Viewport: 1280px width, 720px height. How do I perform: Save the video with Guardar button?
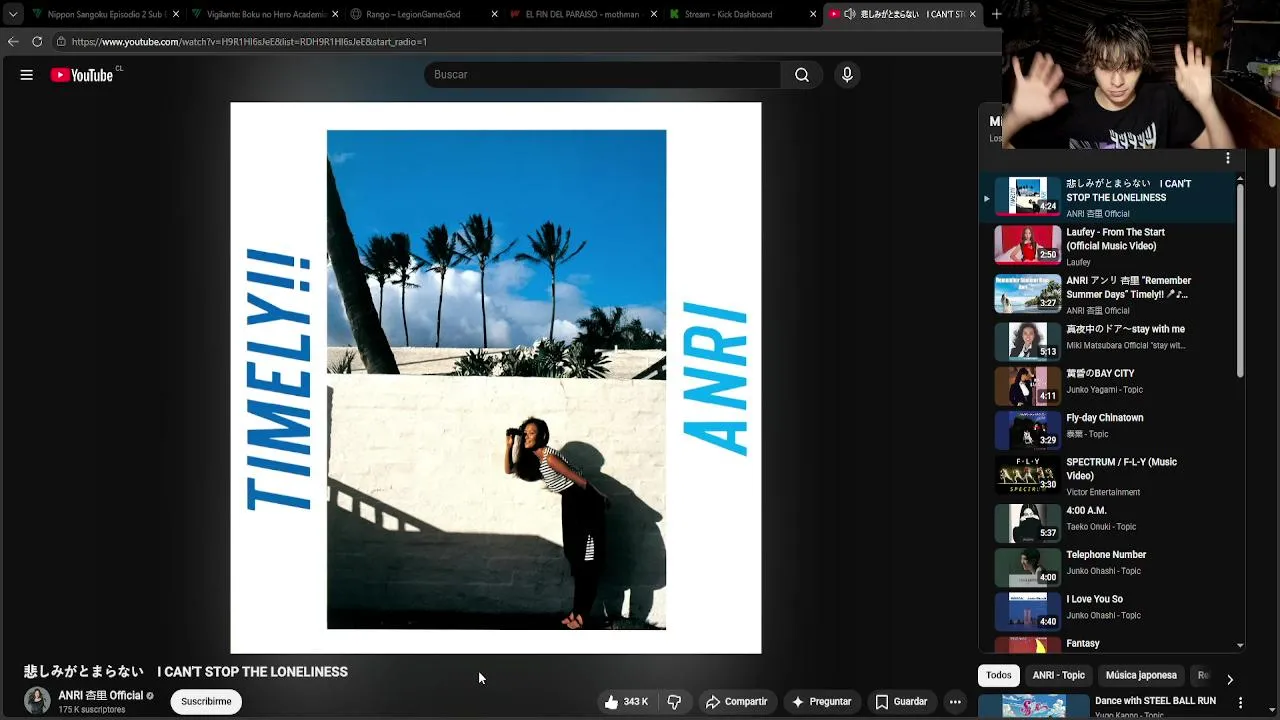901,702
